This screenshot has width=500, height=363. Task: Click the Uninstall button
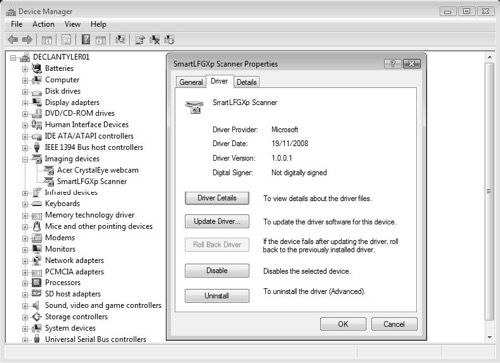click(x=217, y=296)
